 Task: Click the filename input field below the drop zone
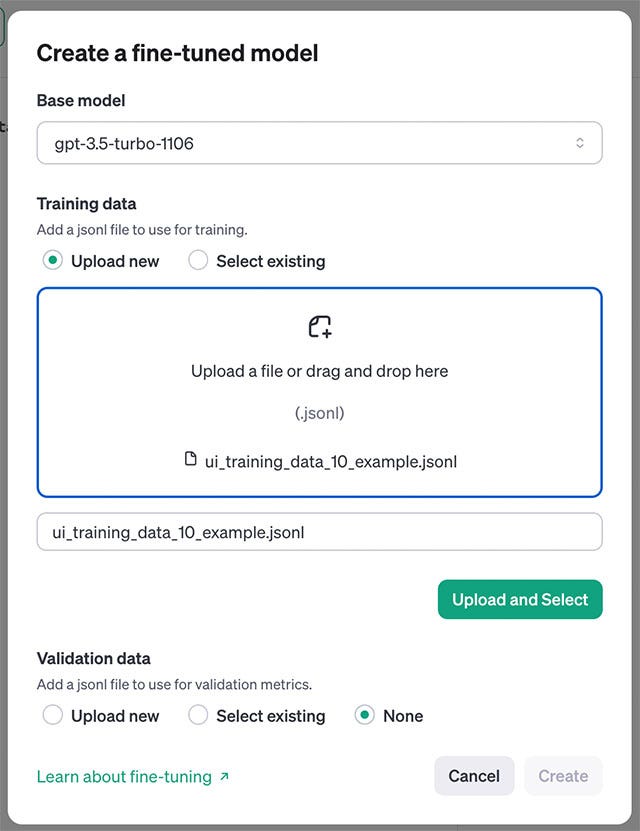tap(319, 531)
